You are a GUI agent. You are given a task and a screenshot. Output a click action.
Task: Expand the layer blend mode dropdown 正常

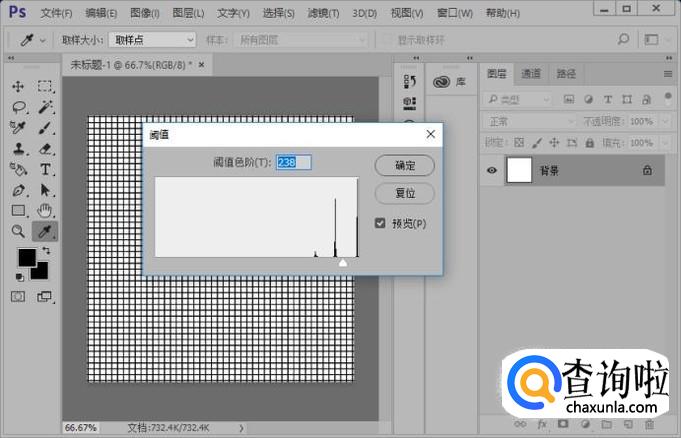(x=524, y=121)
